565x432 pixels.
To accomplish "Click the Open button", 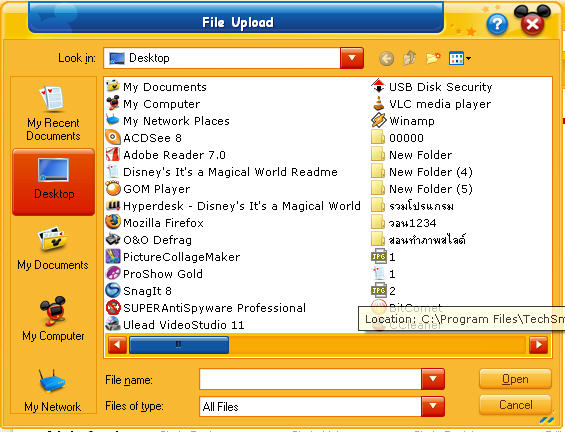I will coord(515,379).
